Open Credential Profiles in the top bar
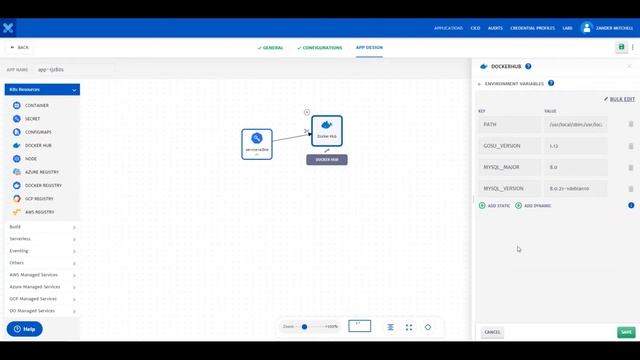The width and height of the screenshot is (640, 360). point(532,28)
